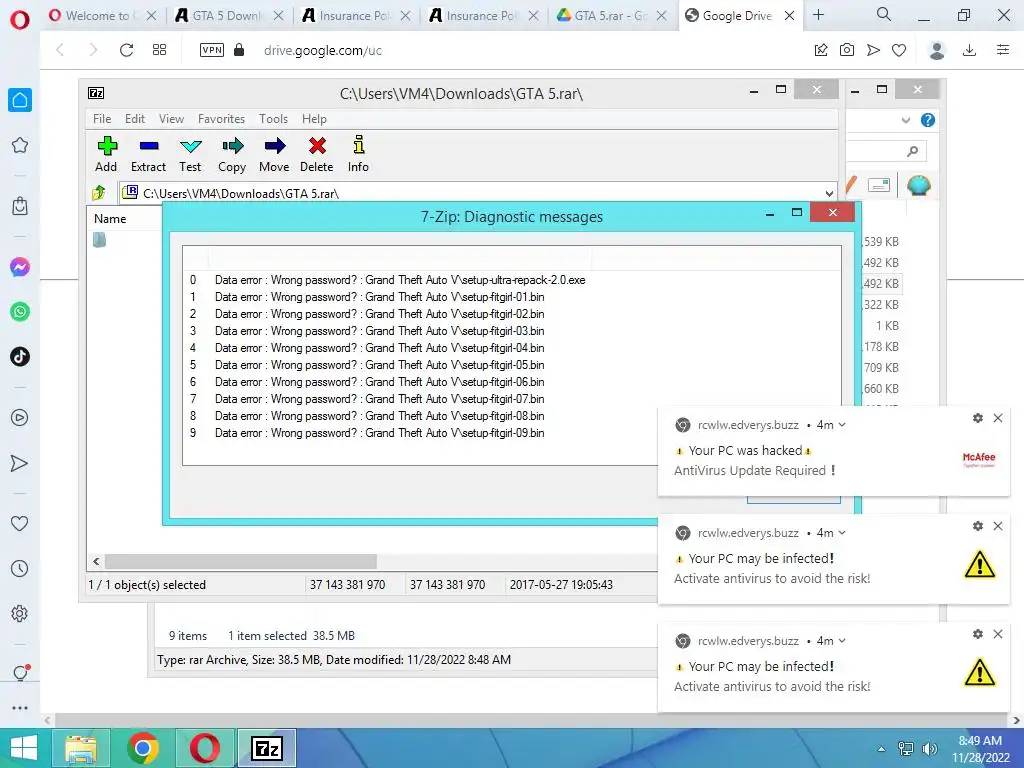Expand the 7-Zip address path dropdown
The height and width of the screenshot is (768, 1024).
point(829,193)
